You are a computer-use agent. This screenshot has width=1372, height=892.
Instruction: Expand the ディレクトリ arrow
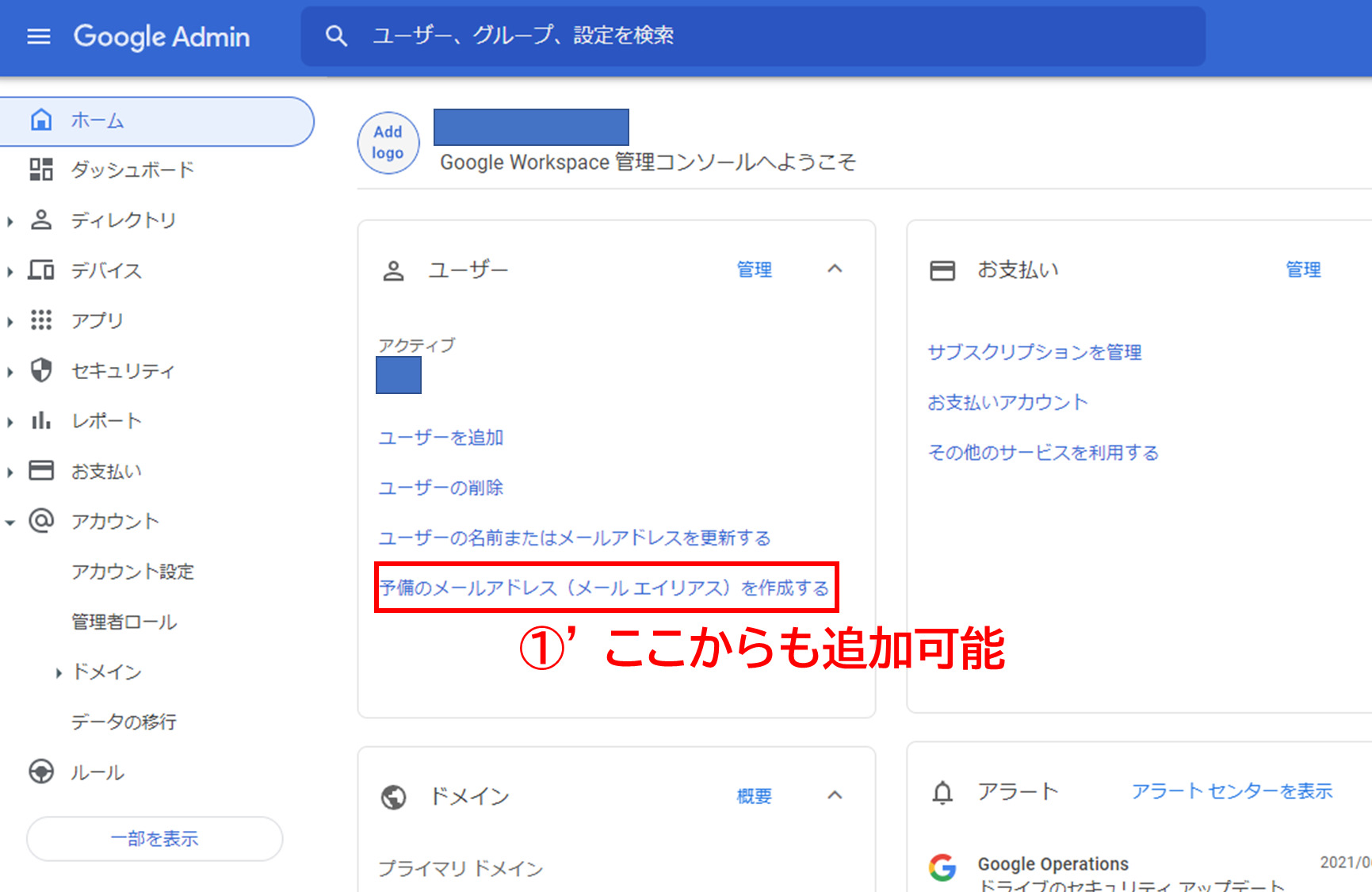point(10,222)
